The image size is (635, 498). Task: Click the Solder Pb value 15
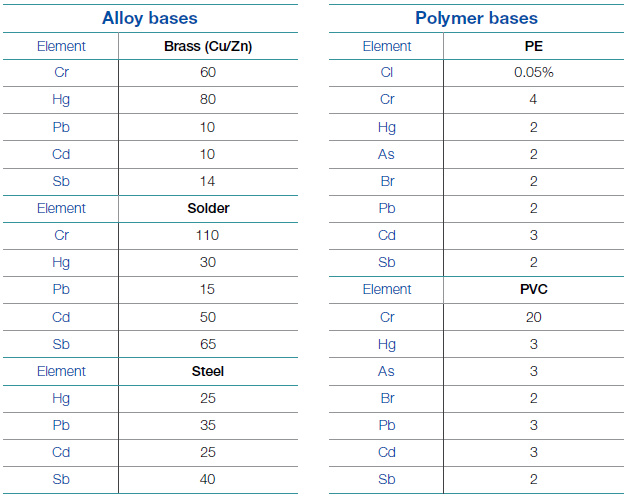[207, 289]
